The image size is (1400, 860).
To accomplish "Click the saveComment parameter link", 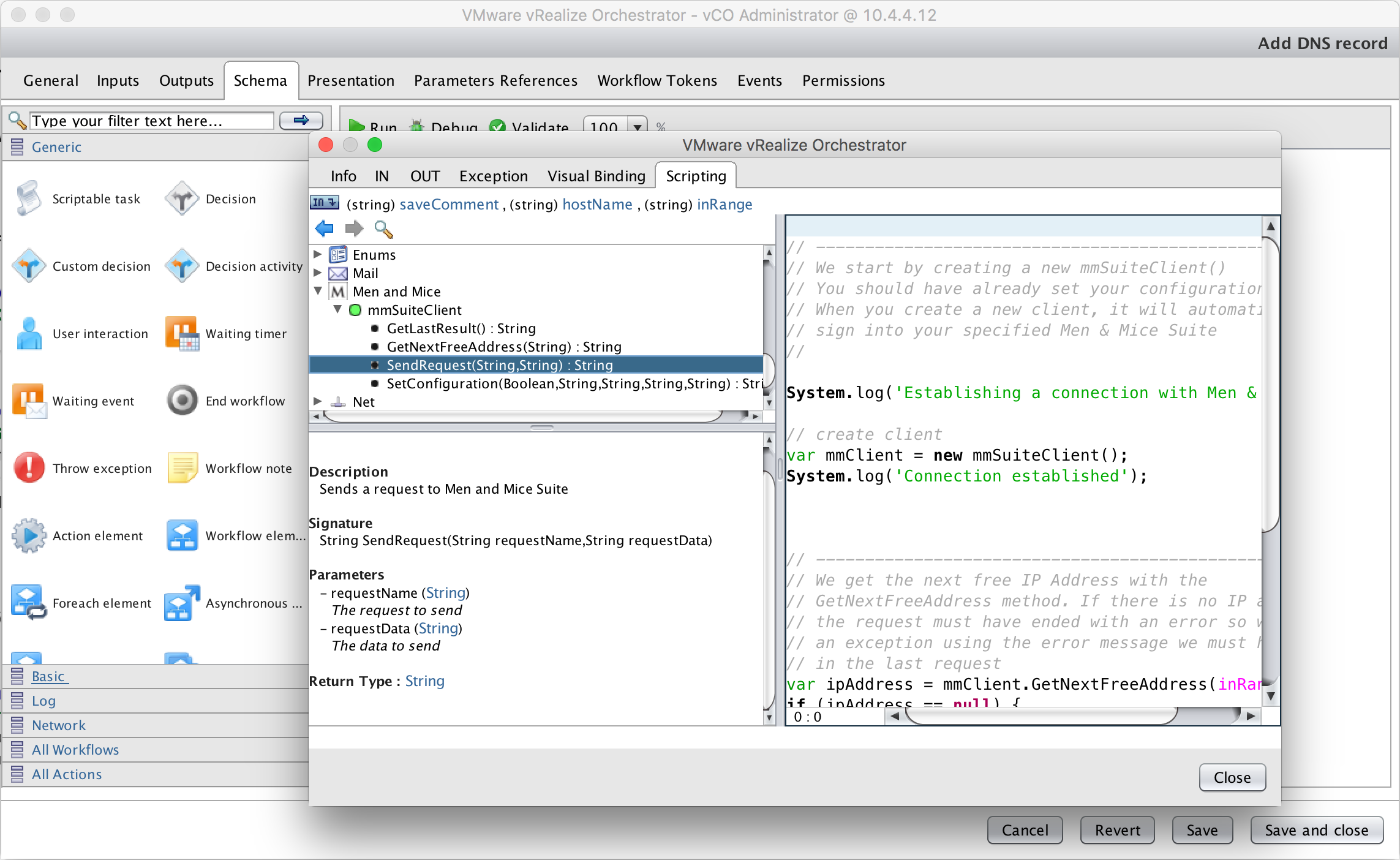I will (449, 204).
